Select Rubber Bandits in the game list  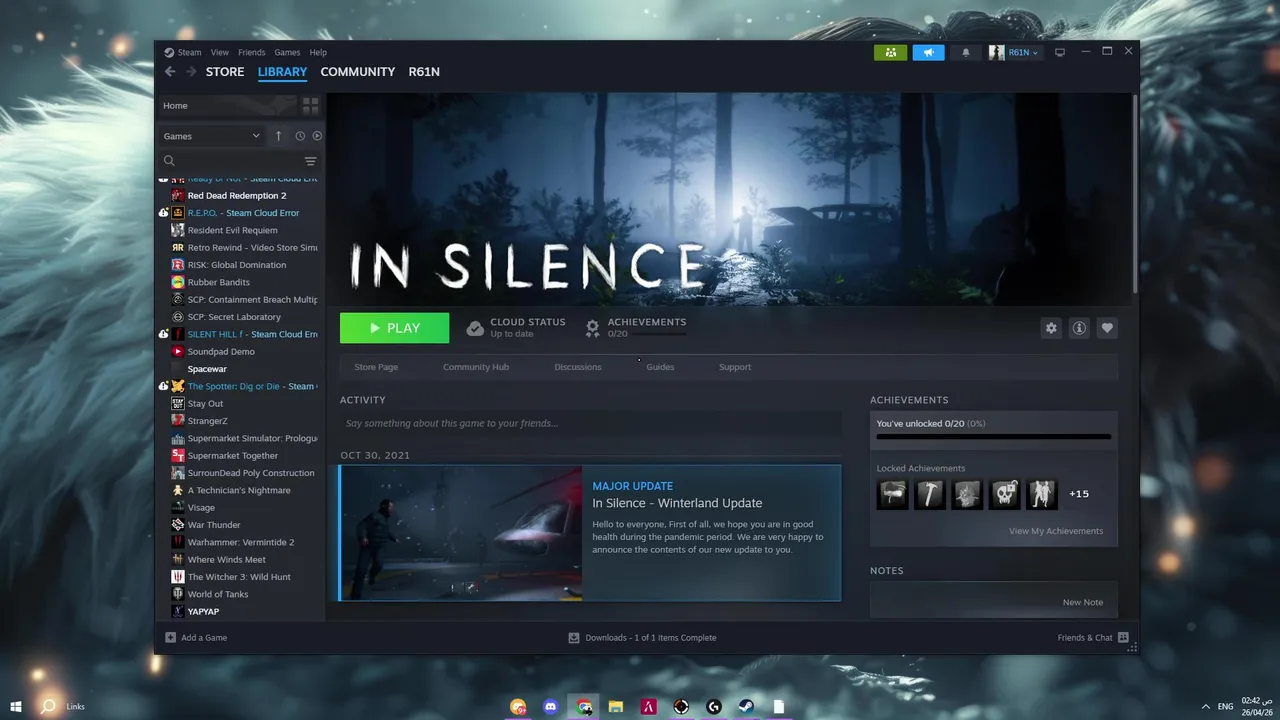pos(219,282)
